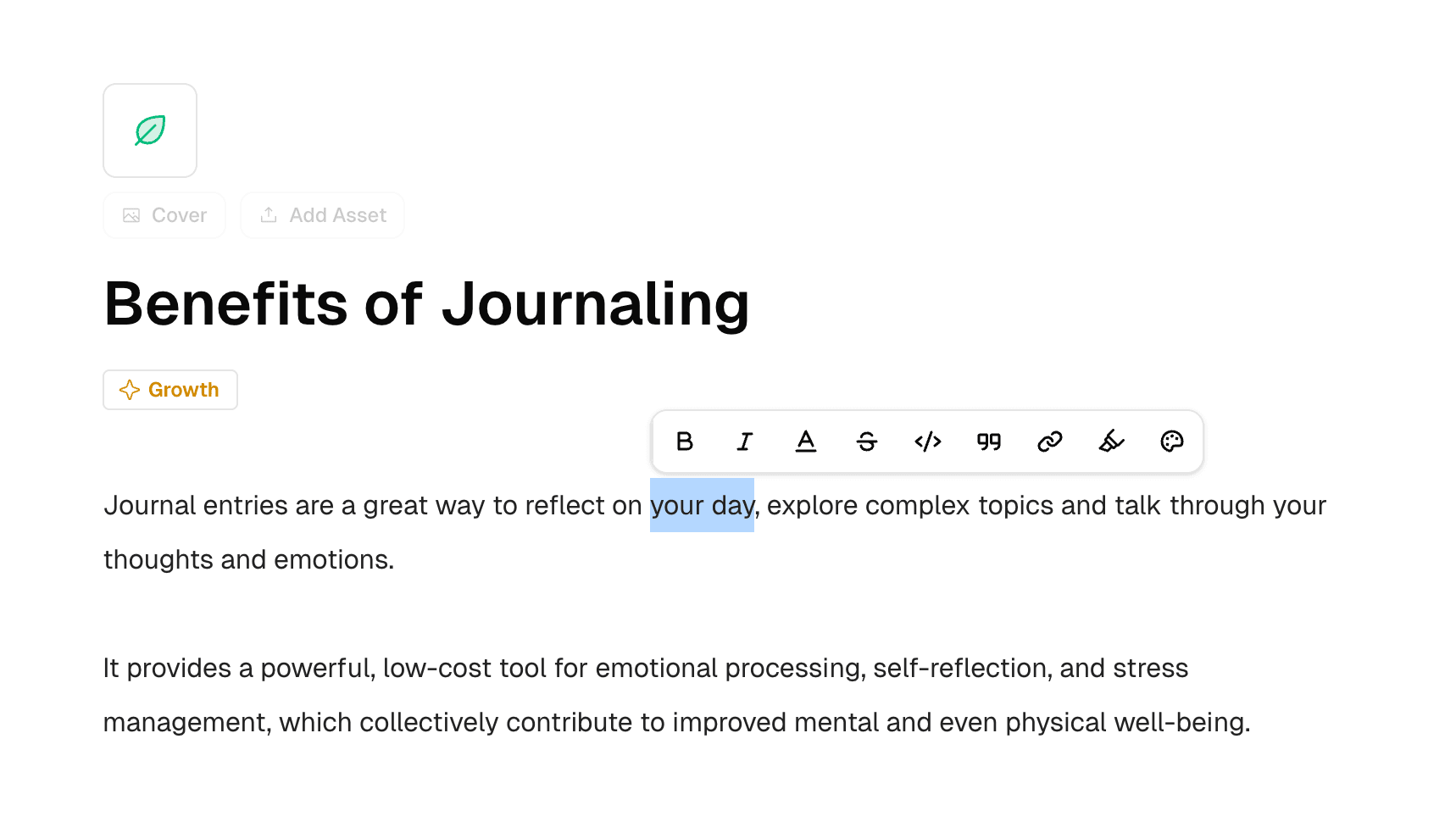Viewport: 1456px width, 822px height.
Task: Insert a link on the selected text
Action: pyautogui.click(x=1049, y=441)
